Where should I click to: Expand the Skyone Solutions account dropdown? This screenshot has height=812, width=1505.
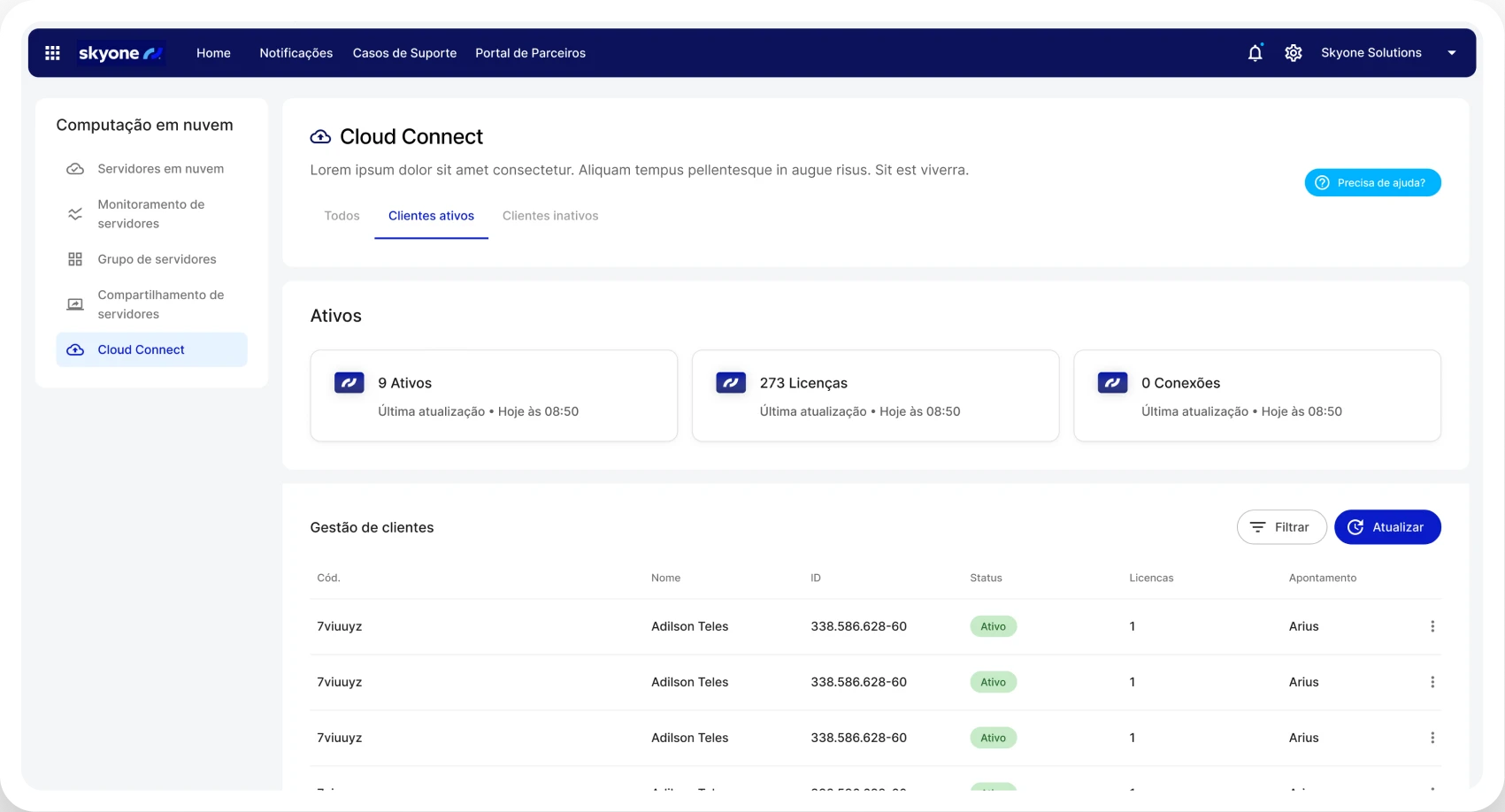[1451, 53]
